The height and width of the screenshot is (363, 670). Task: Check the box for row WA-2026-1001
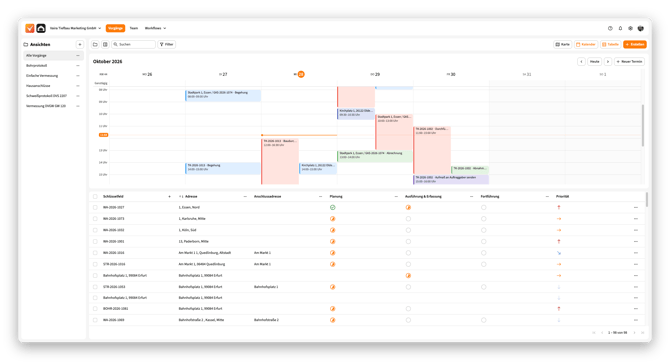click(95, 241)
